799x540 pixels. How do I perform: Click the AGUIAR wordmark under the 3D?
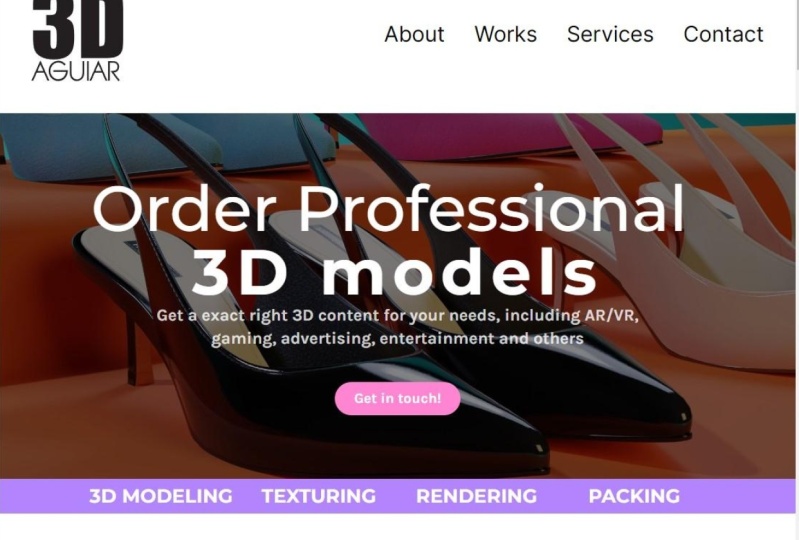76,71
